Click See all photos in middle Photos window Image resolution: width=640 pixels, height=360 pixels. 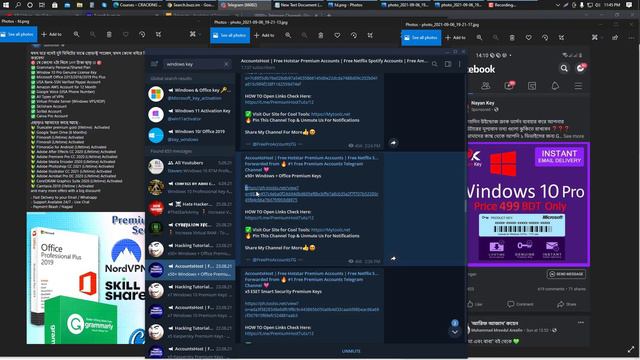[x=230, y=36]
